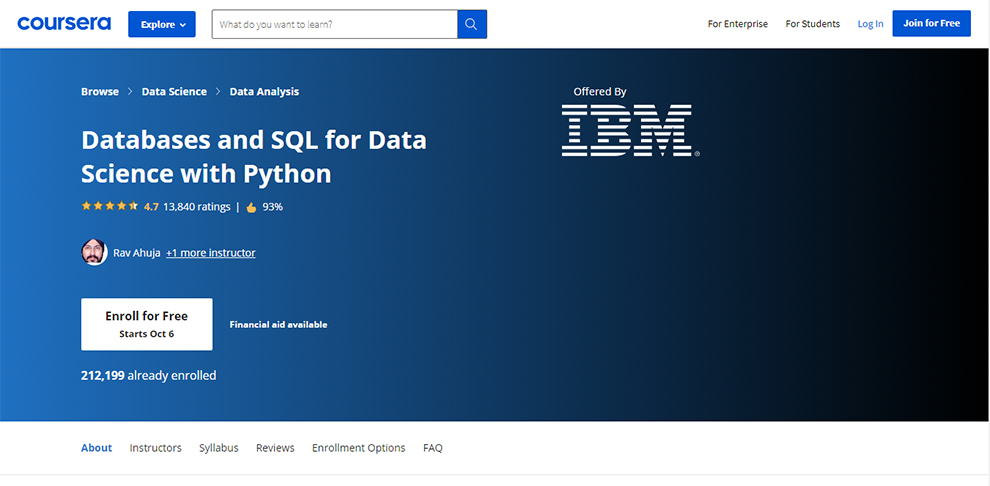This screenshot has height=486, width=990.
Task: Go to Data Science in the breadcrumb
Action: click(174, 92)
